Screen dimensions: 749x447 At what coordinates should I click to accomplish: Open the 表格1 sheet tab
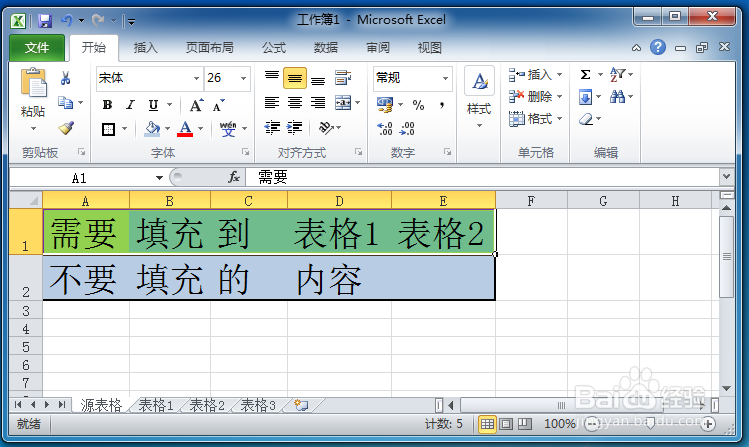coord(156,405)
